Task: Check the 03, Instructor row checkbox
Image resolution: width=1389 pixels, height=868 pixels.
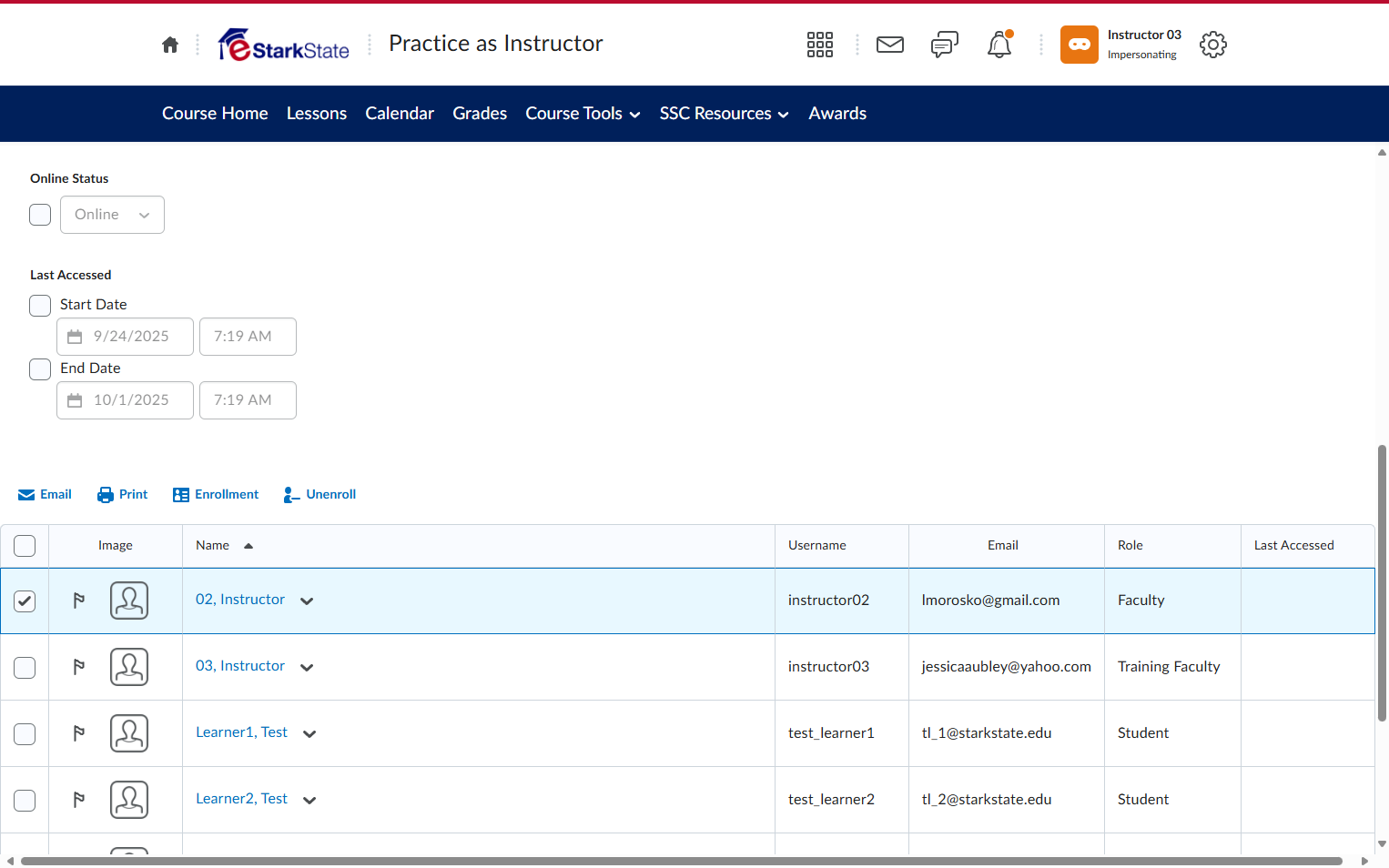Action: [25, 667]
